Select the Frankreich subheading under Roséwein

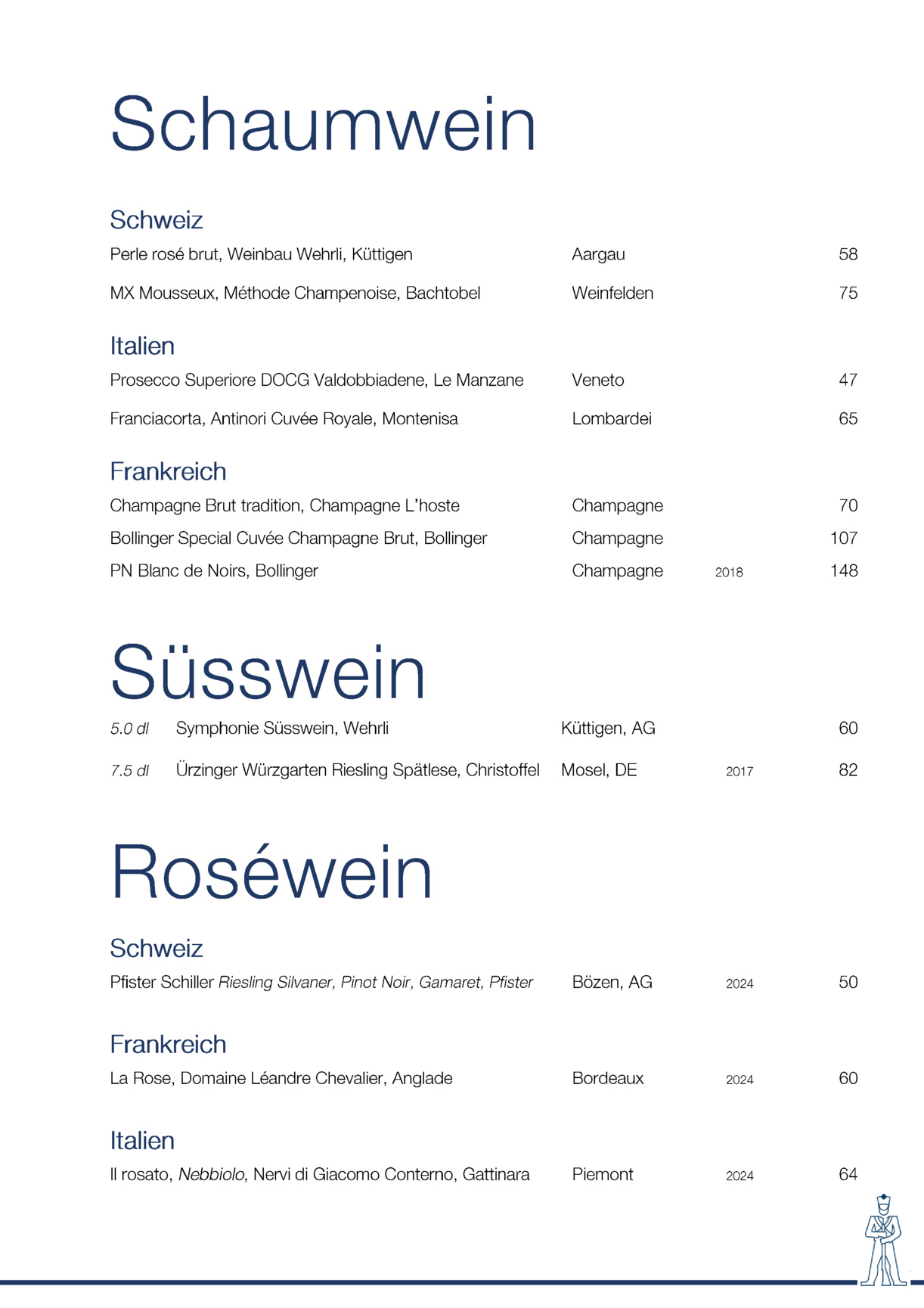168,1044
